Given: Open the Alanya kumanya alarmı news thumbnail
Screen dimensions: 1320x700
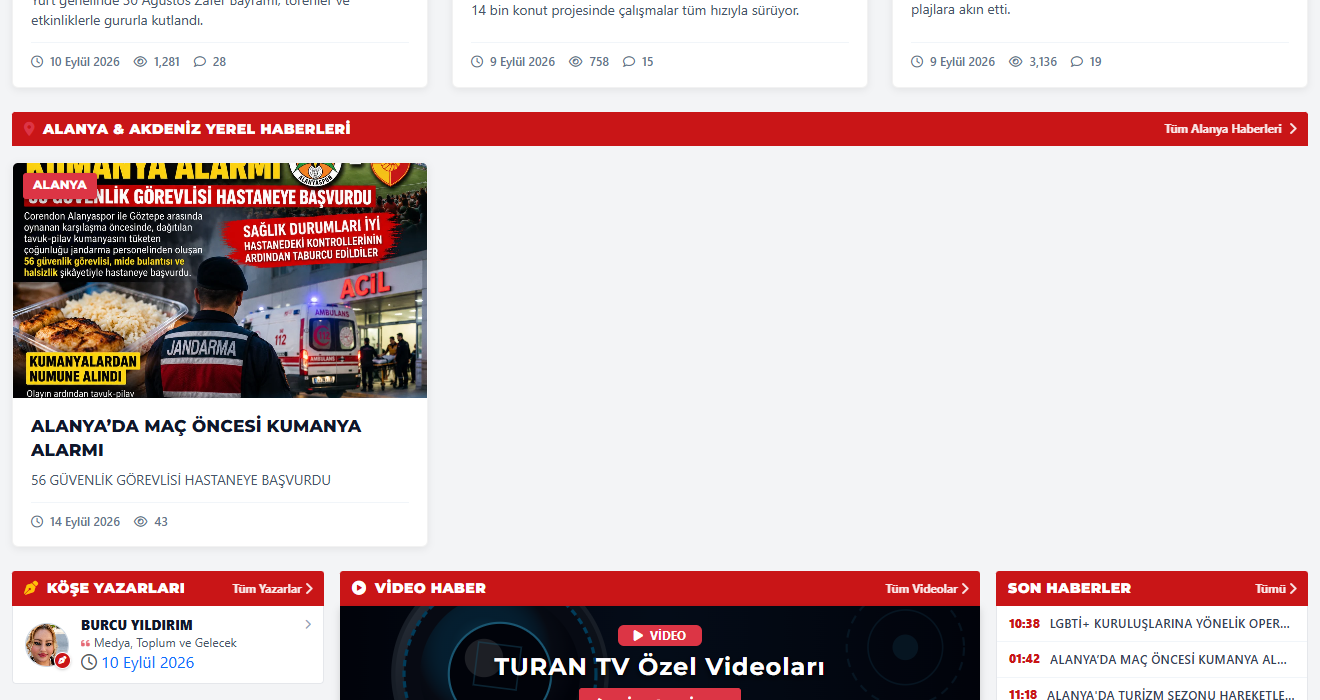Looking at the screenshot, I should pos(220,280).
